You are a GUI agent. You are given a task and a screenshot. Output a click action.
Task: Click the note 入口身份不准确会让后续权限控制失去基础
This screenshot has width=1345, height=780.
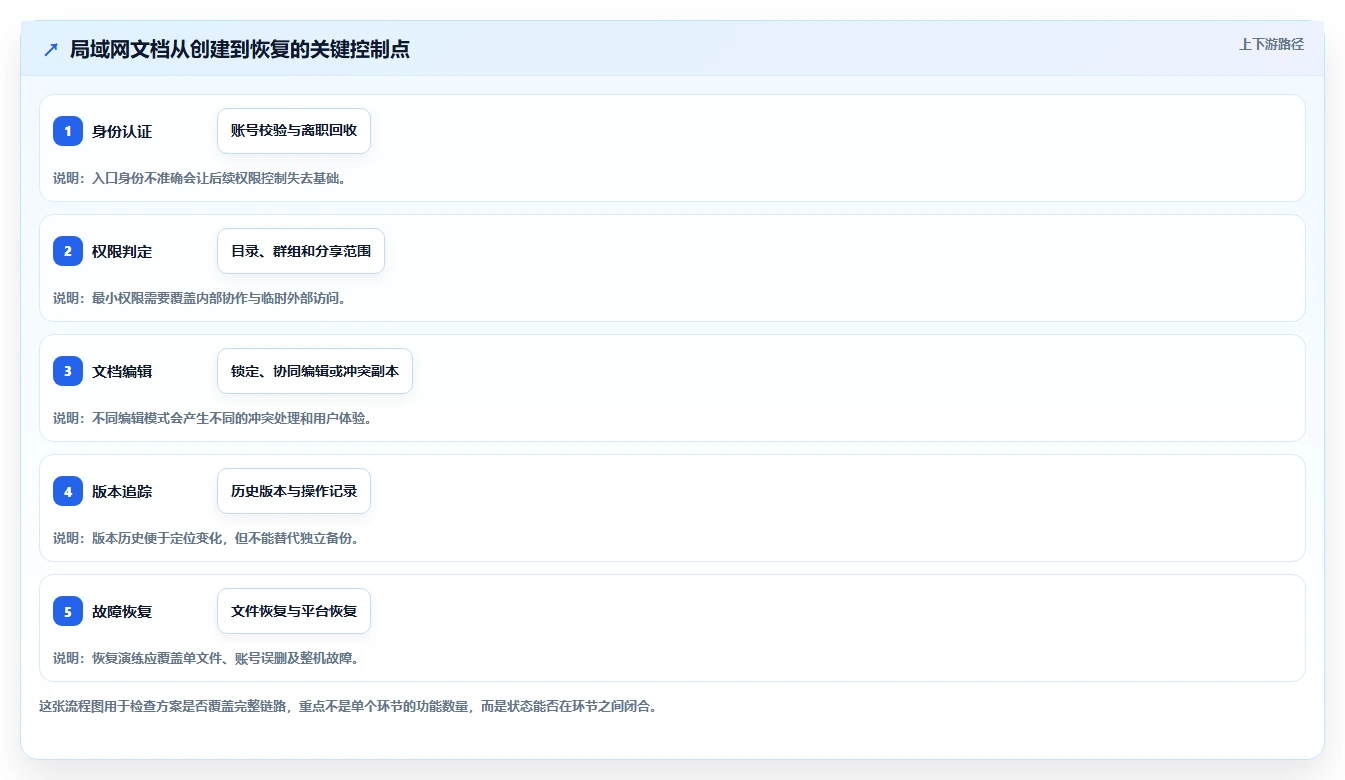(219, 178)
